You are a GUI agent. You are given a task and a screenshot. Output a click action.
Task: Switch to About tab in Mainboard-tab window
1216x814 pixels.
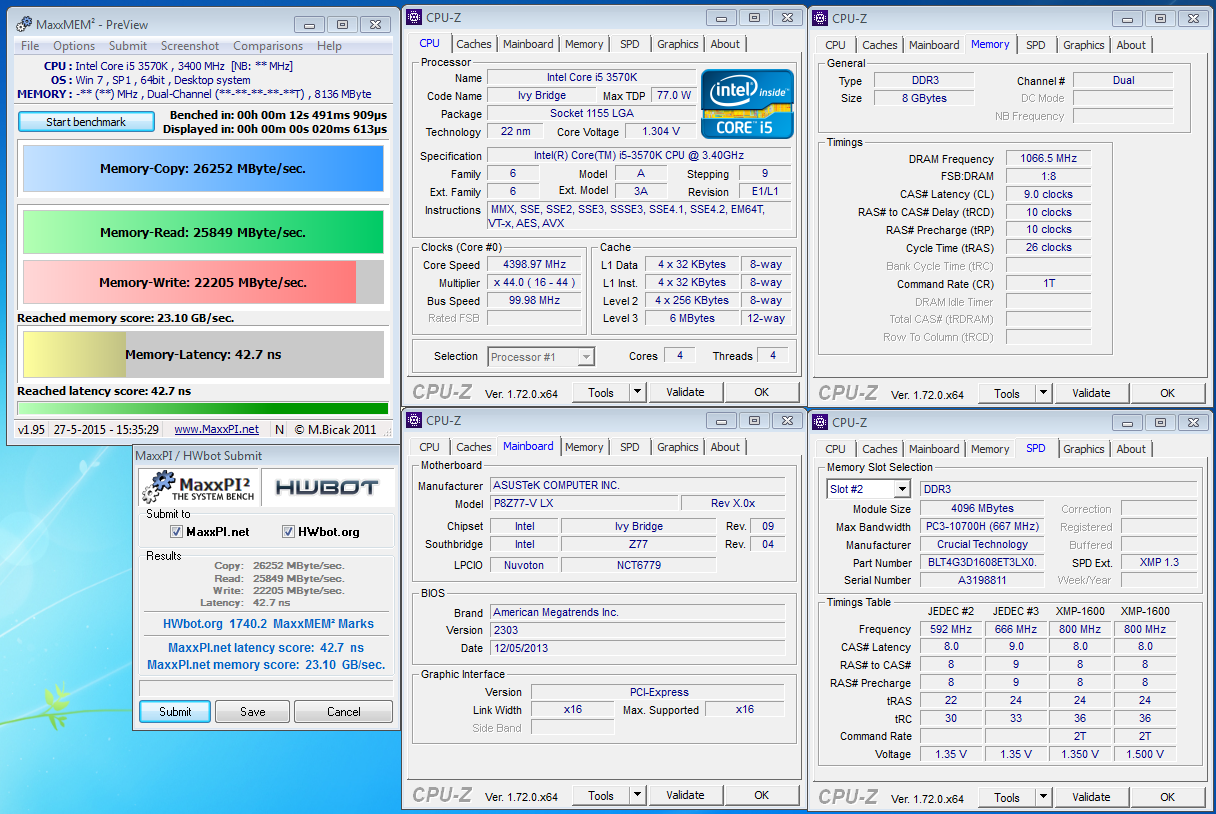tap(725, 447)
